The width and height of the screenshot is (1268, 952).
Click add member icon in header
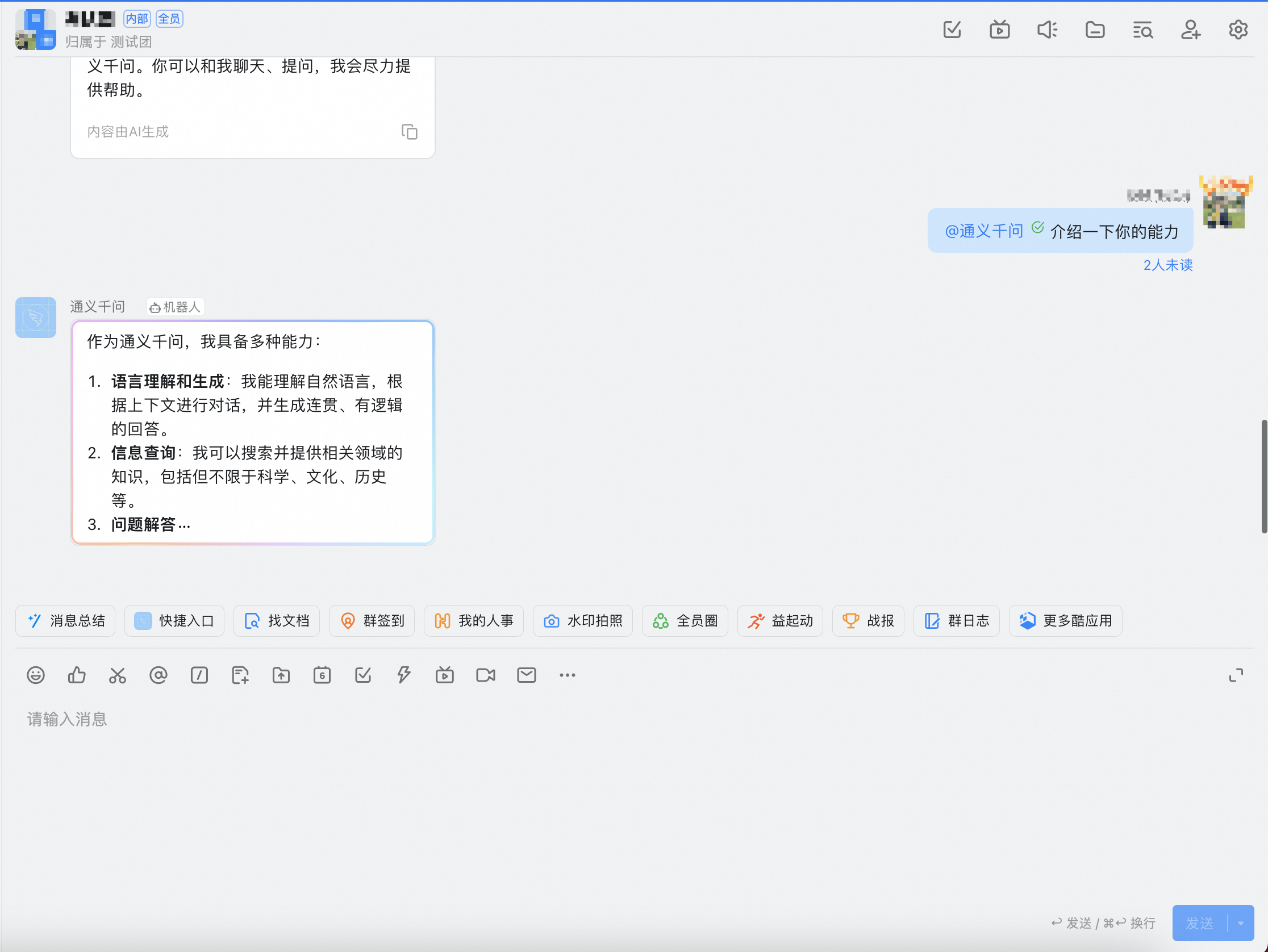click(x=1190, y=30)
